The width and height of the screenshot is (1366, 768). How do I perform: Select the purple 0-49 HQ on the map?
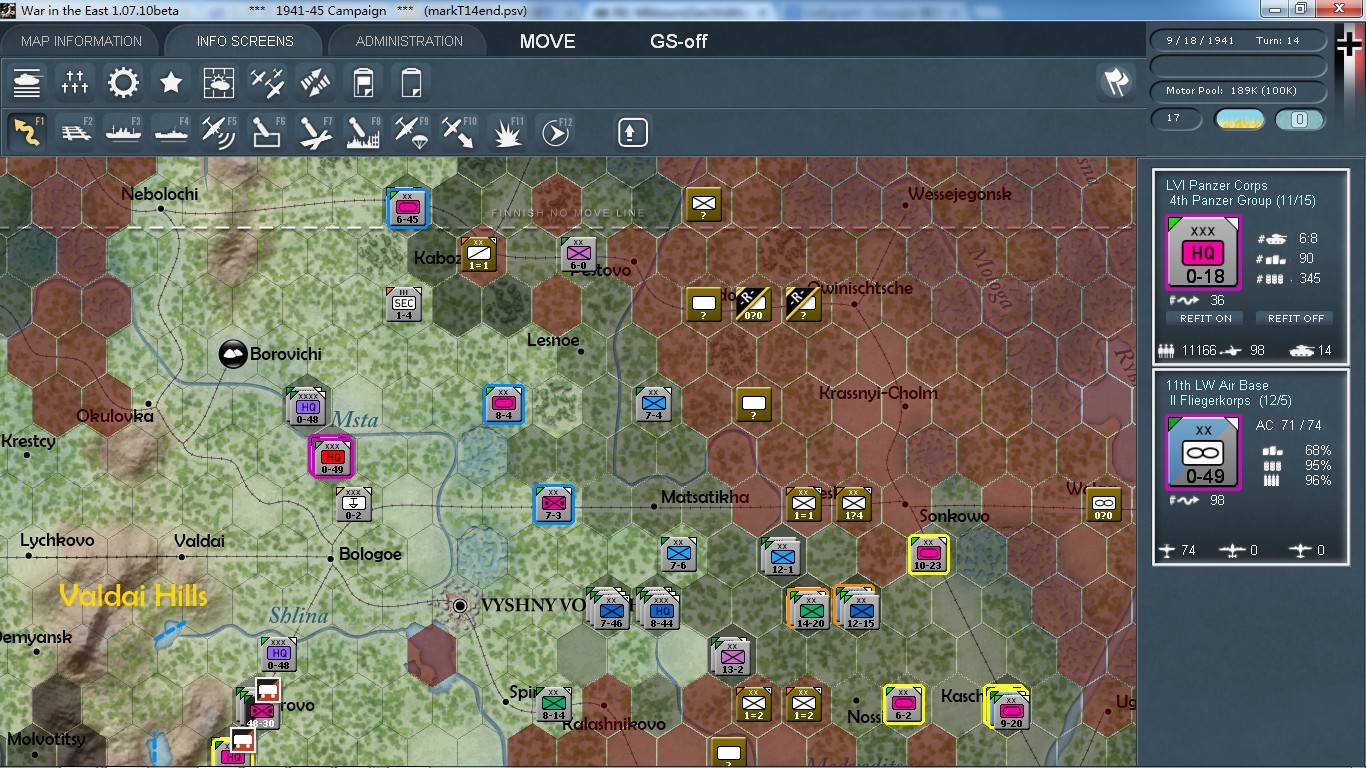(332, 457)
